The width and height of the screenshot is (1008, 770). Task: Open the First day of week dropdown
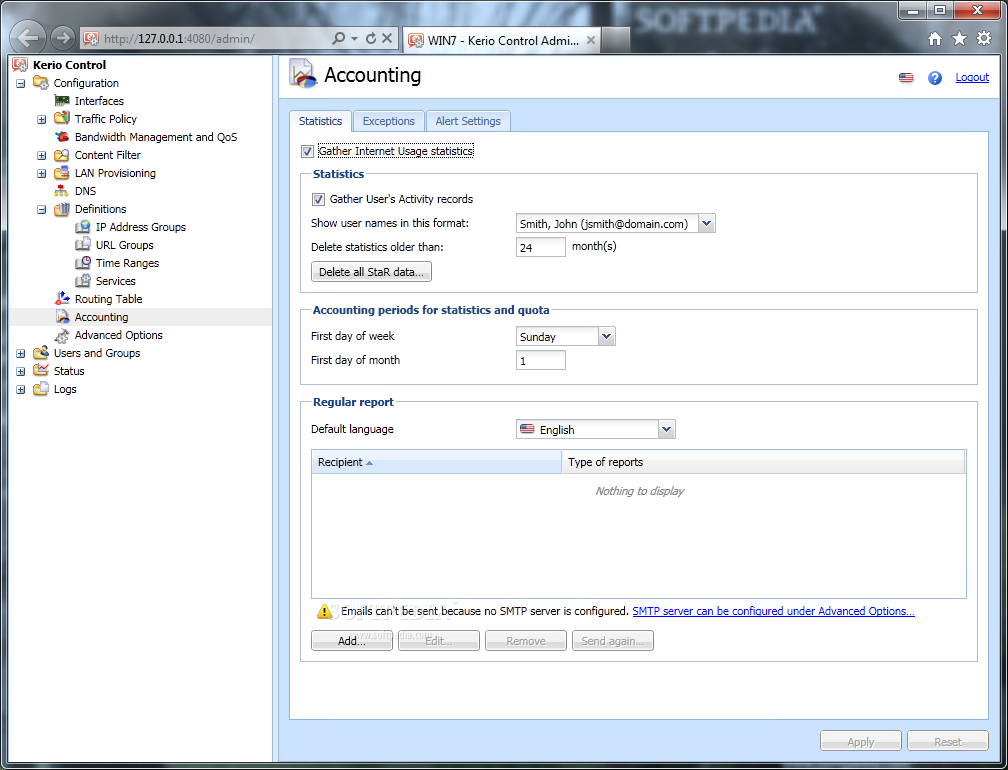[606, 336]
